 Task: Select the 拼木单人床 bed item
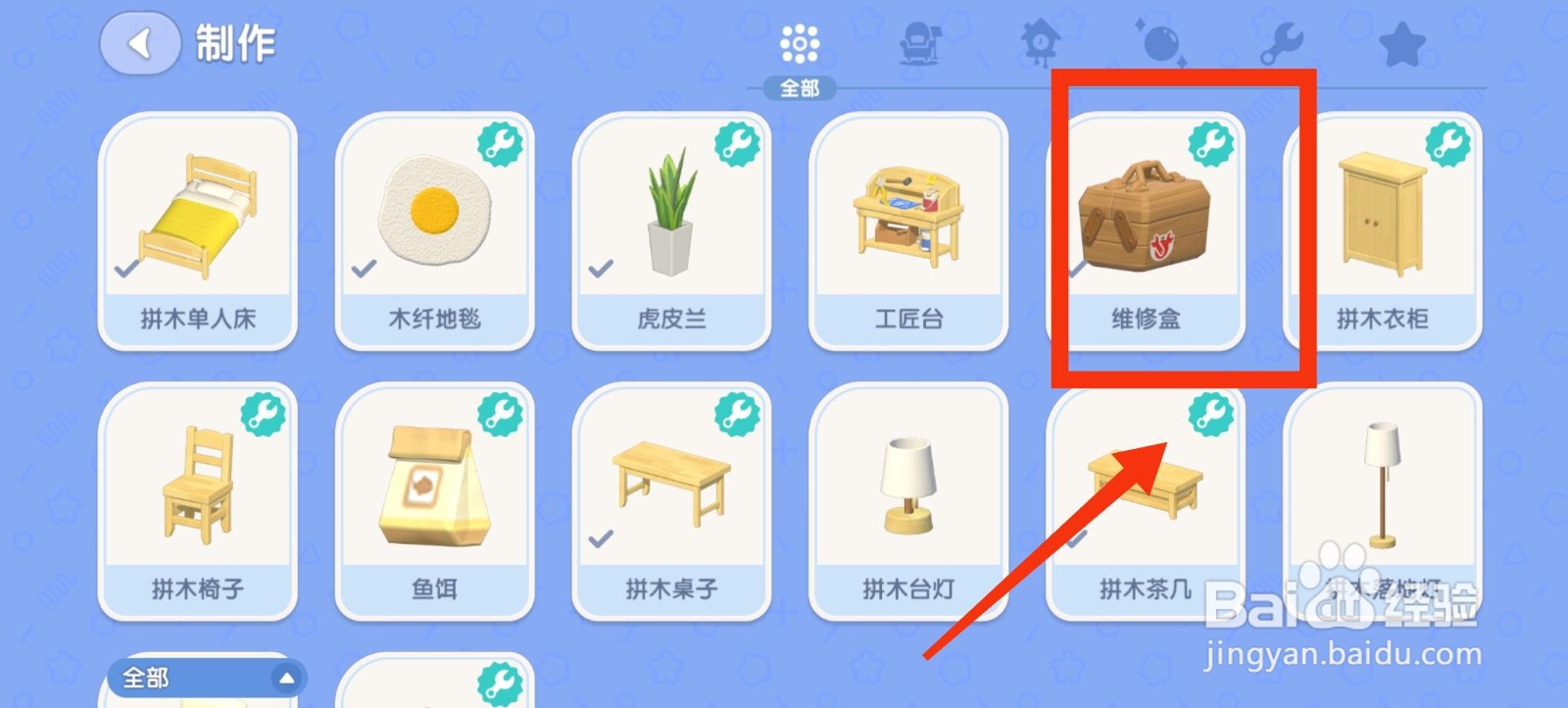click(x=198, y=230)
